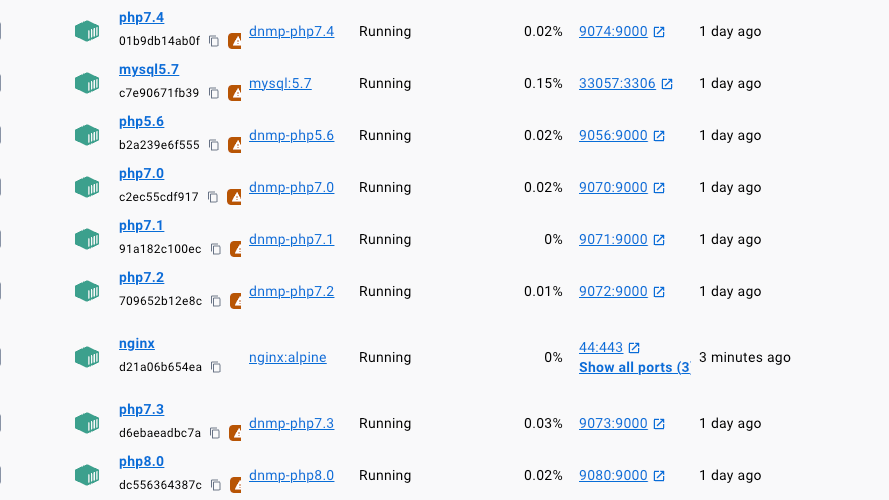Open port 9074:9000 external link icon
Image resolution: width=889 pixels, height=500 pixels.
(x=659, y=32)
